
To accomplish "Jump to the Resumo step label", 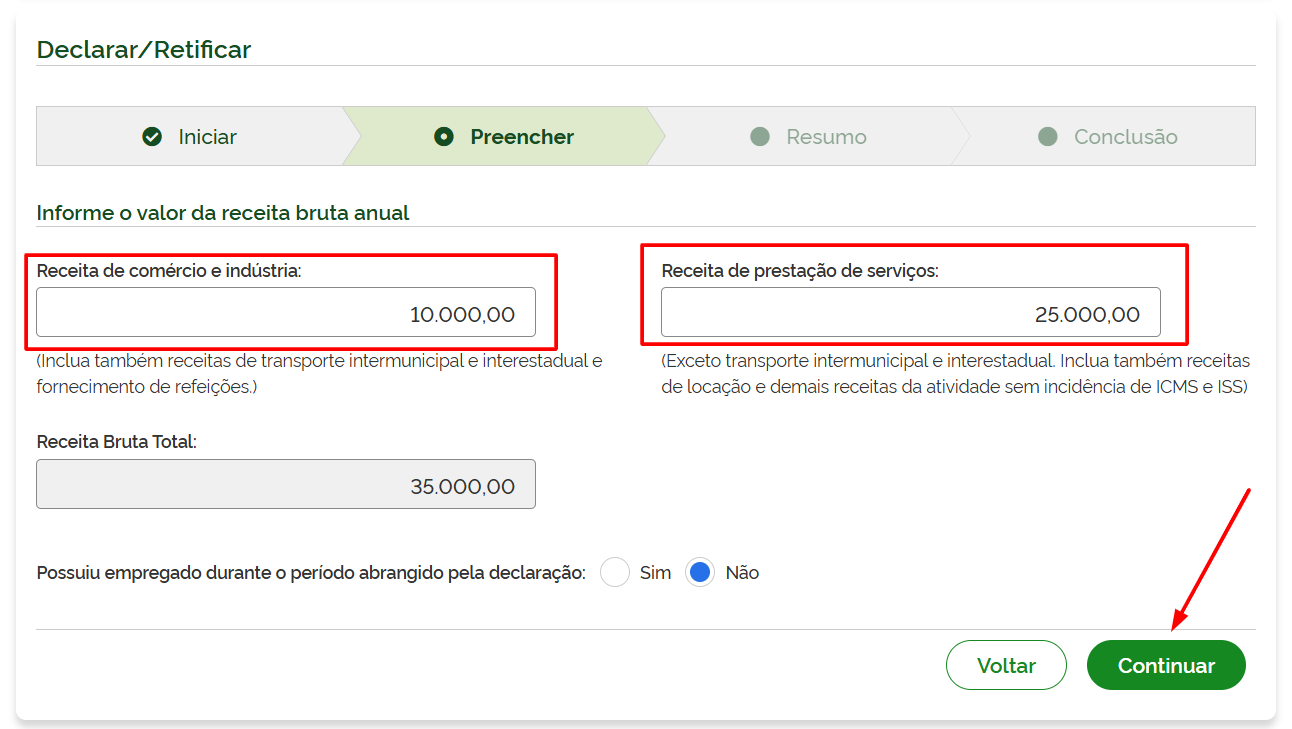I will (826, 137).
